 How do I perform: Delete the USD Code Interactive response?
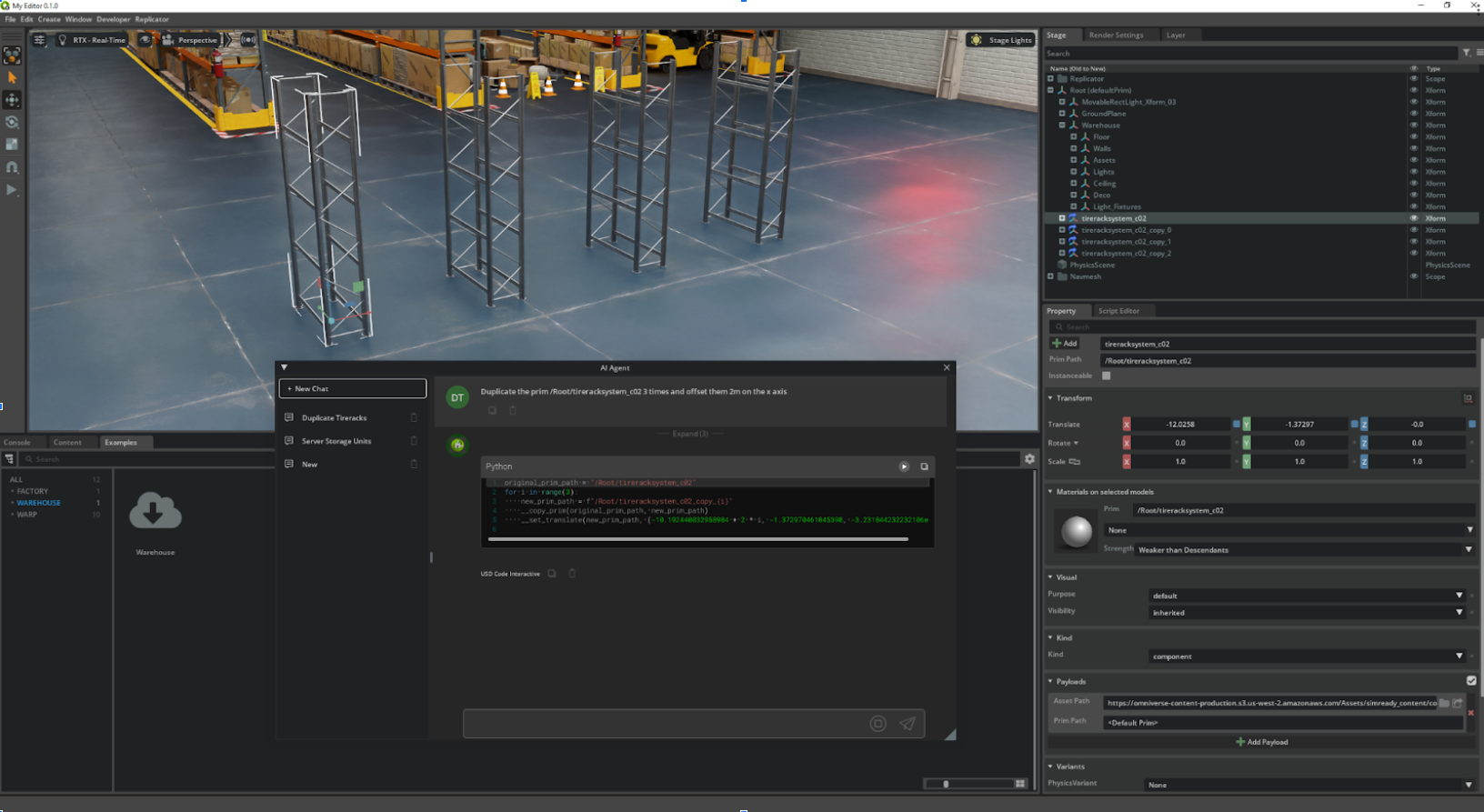pyautogui.click(x=572, y=574)
